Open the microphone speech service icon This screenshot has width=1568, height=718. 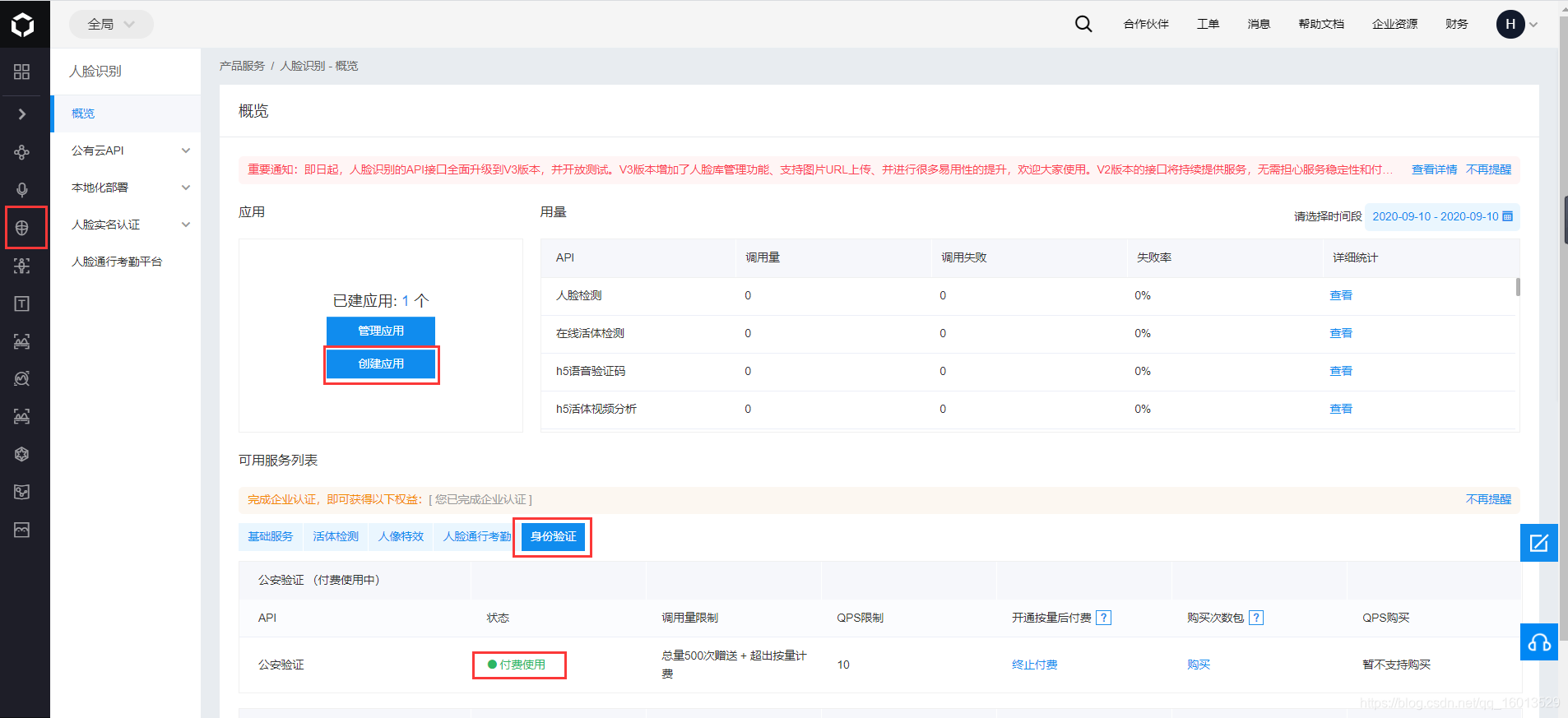[x=22, y=190]
